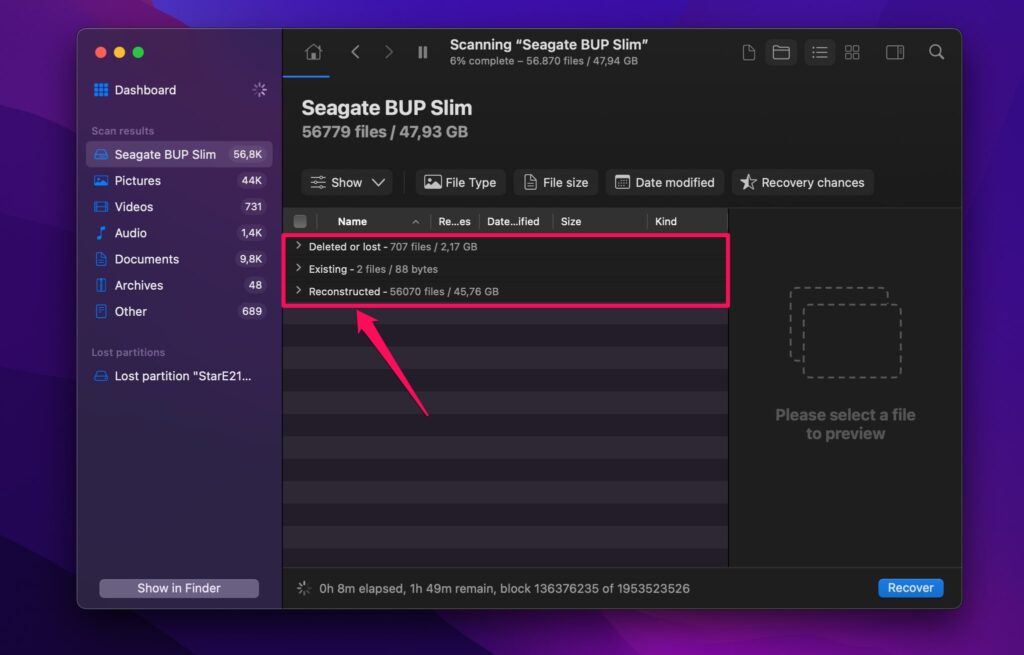Filter by File Type

pyautogui.click(x=460, y=182)
